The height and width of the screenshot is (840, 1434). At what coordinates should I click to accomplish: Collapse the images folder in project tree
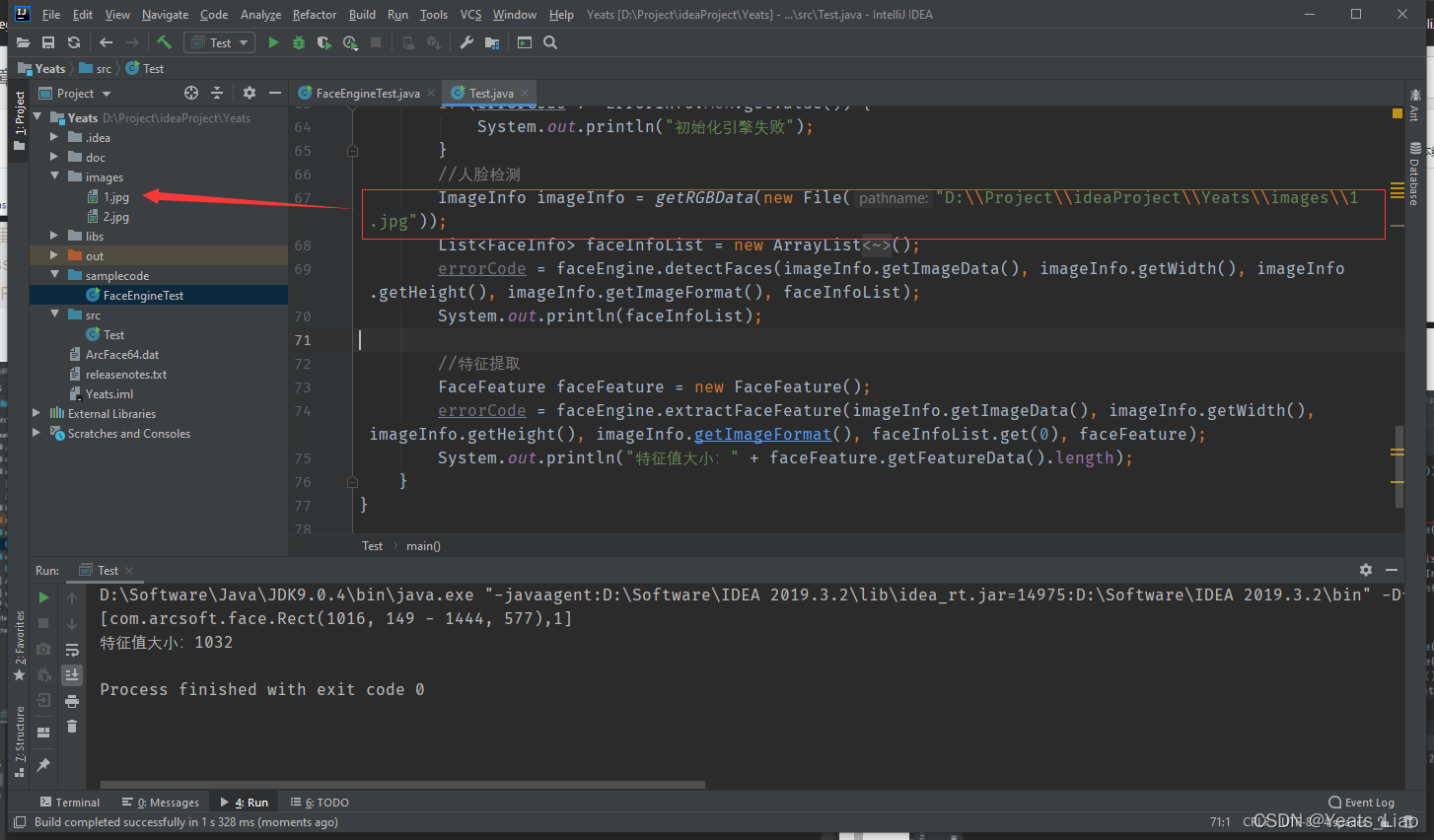[54, 176]
